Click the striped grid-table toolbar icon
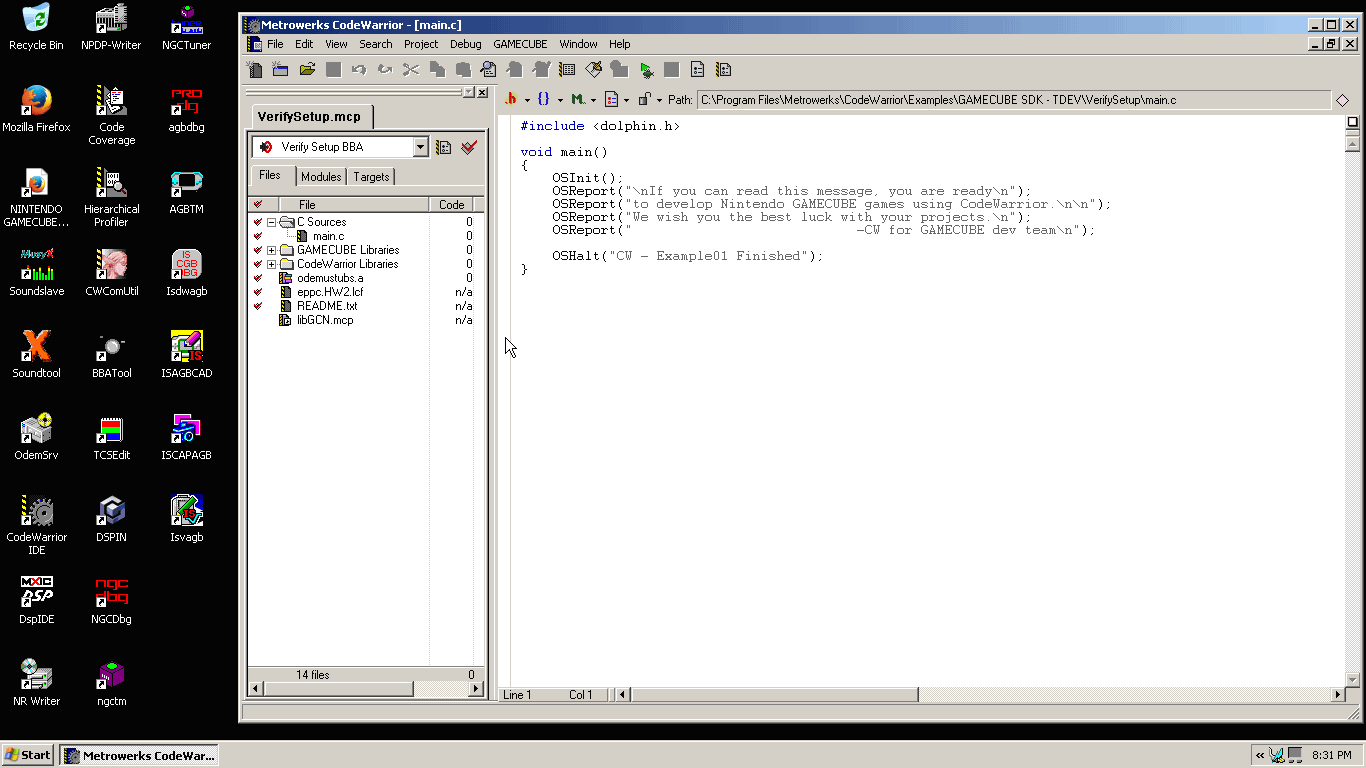This screenshot has height=768, width=1366. pos(567,70)
